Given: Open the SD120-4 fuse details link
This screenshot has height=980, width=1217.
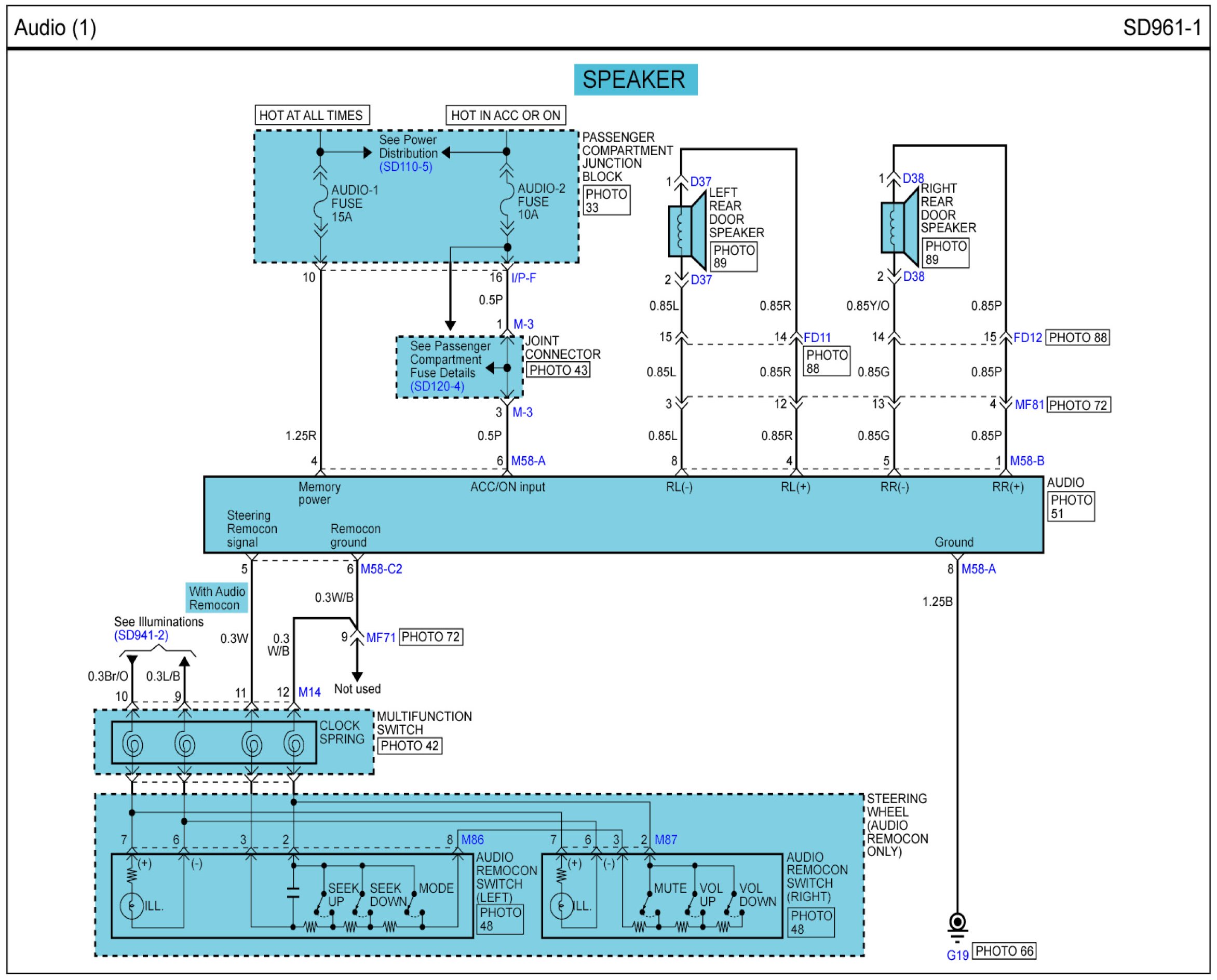Looking at the screenshot, I should pyautogui.click(x=437, y=387).
